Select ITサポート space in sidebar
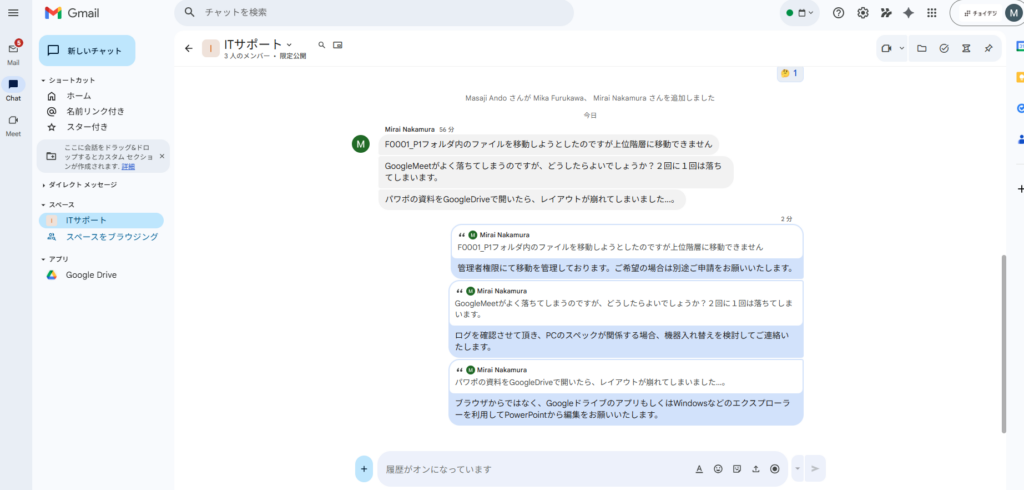The image size is (1024, 490). pos(101,220)
